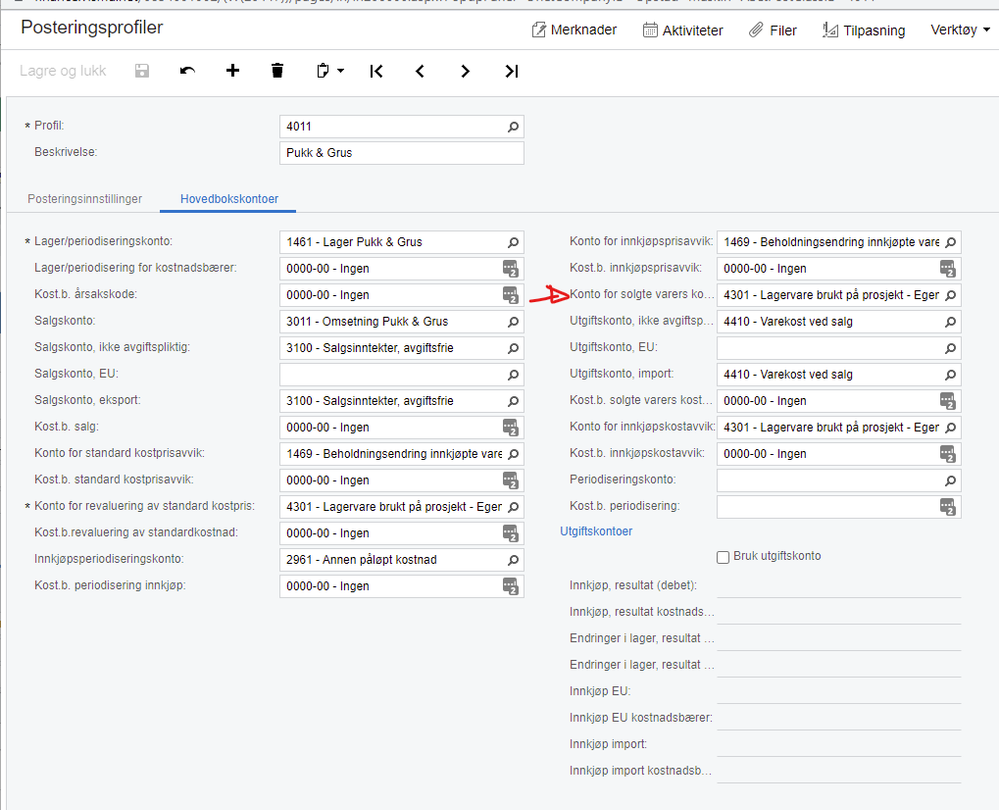This screenshot has height=810, width=999.
Task: Click the undo arrow toolbar icon
Action: coord(187,71)
